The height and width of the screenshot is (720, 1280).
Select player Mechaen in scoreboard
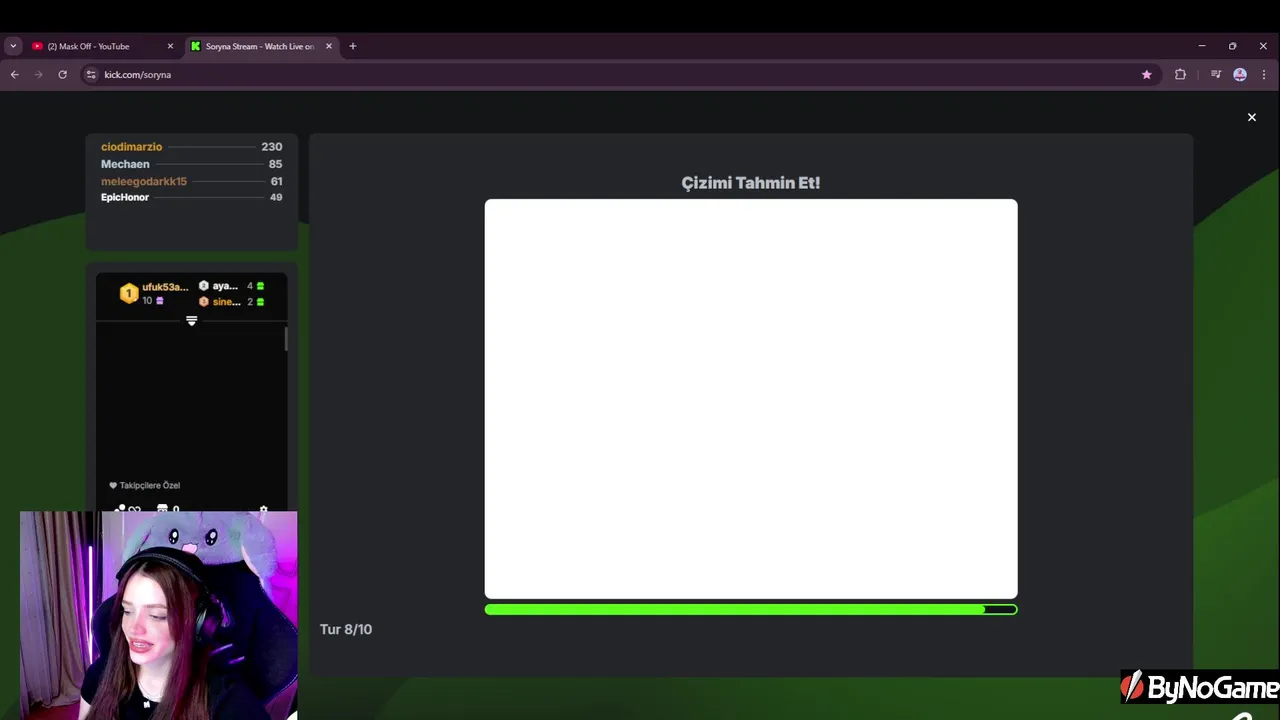[125, 164]
